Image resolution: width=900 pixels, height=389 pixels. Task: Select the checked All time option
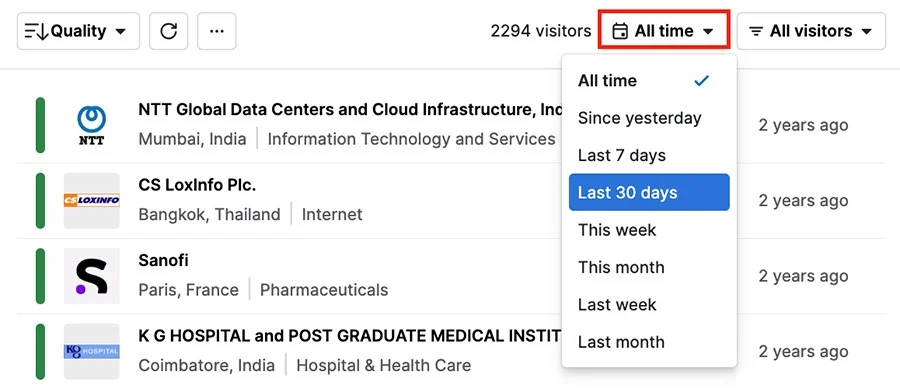tap(649, 81)
